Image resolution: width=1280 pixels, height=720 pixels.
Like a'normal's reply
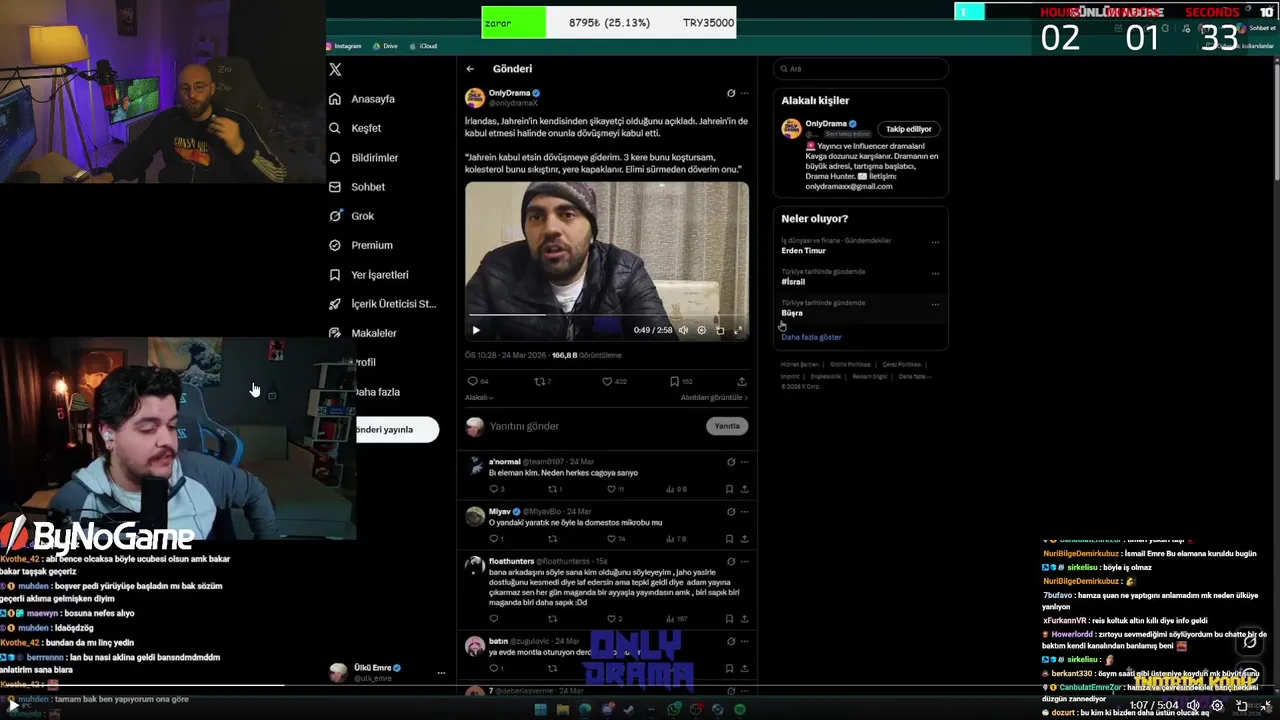pyautogui.click(x=616, y=489)
